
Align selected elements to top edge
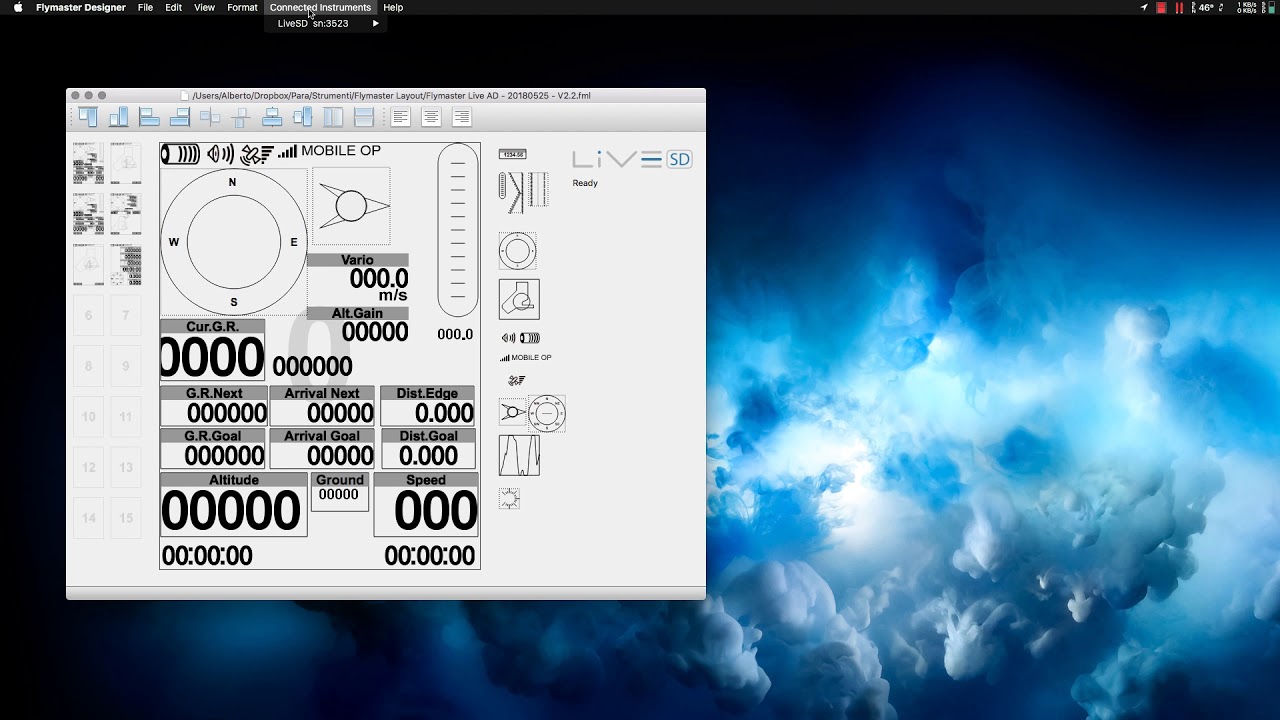[87, 117]
